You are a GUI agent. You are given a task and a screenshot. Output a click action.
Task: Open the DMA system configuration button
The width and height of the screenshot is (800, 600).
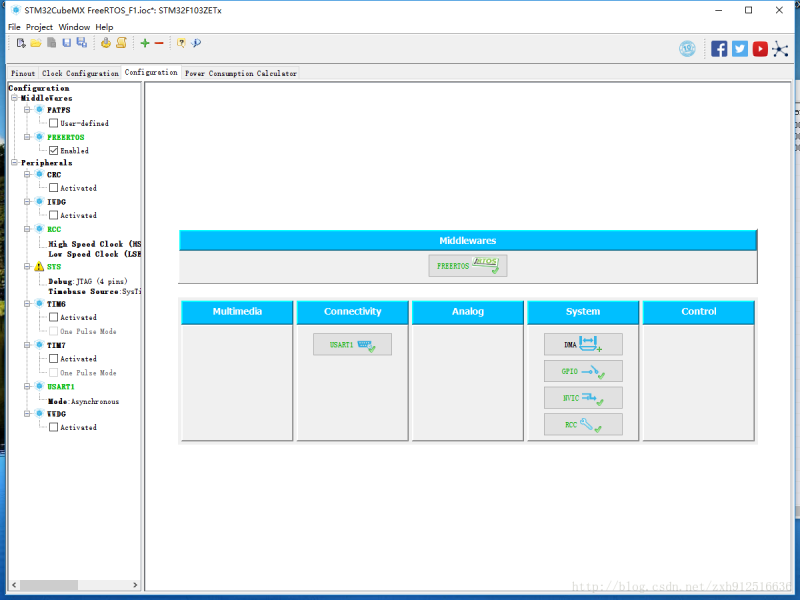pyautogui.click(x=583, y=344)
